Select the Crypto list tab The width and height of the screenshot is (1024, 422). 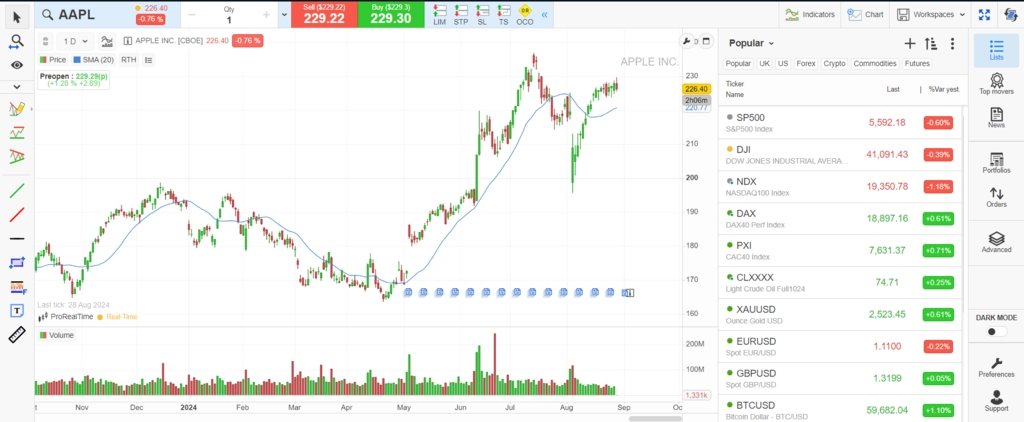click(x=834, y=64)
